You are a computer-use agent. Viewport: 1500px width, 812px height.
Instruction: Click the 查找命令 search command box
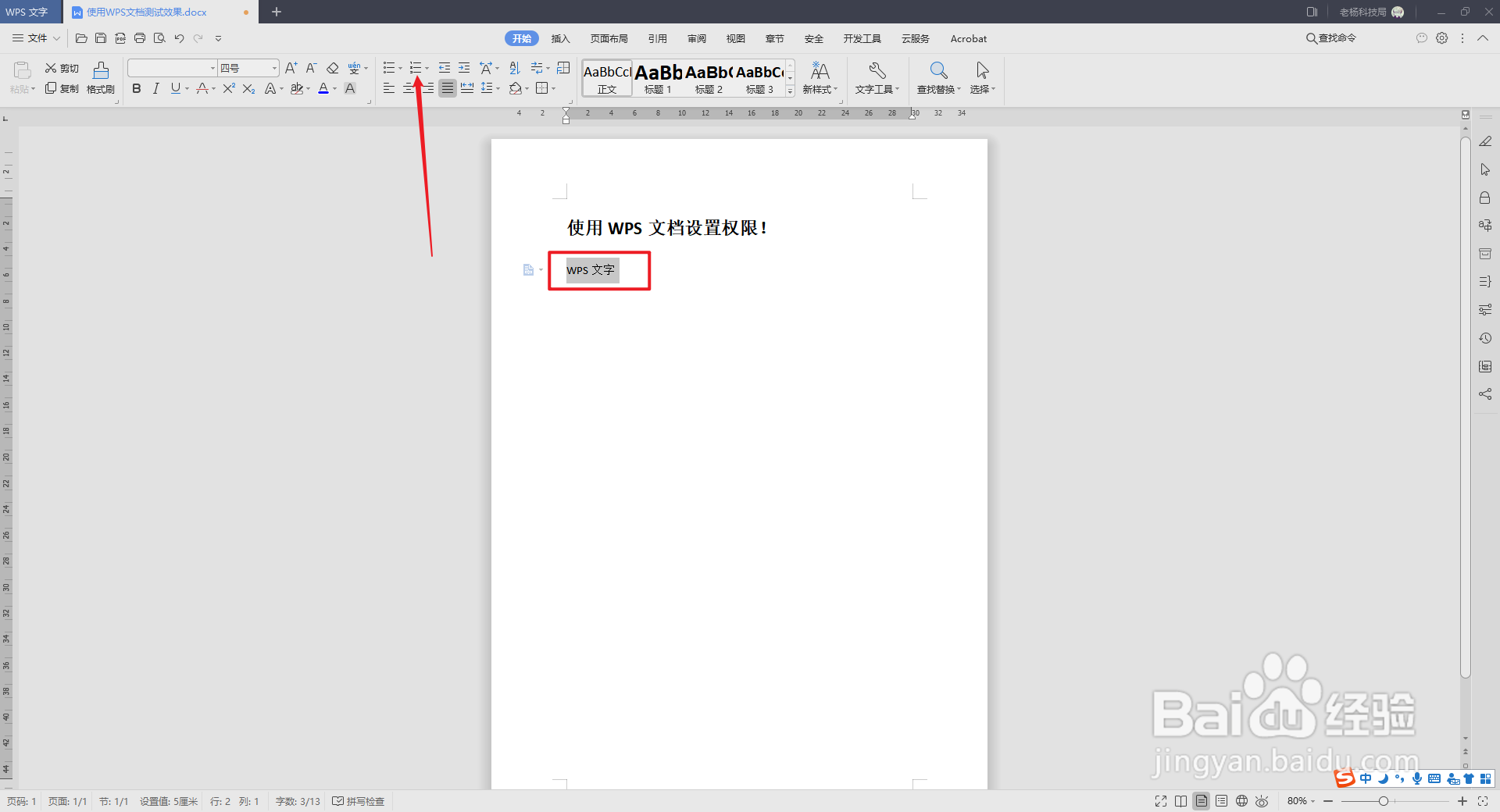coord(1331,37)
